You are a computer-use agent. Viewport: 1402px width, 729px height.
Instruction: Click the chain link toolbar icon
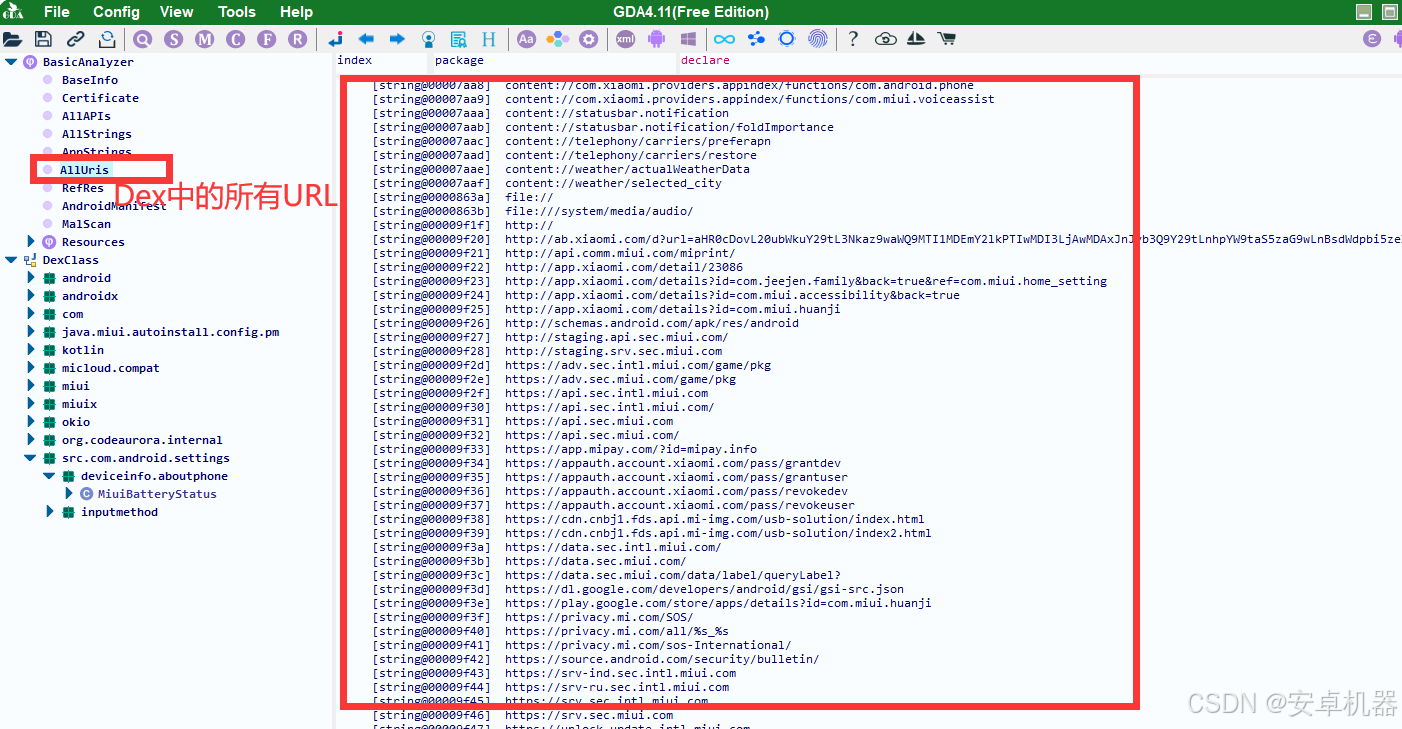tap(76, 39)
